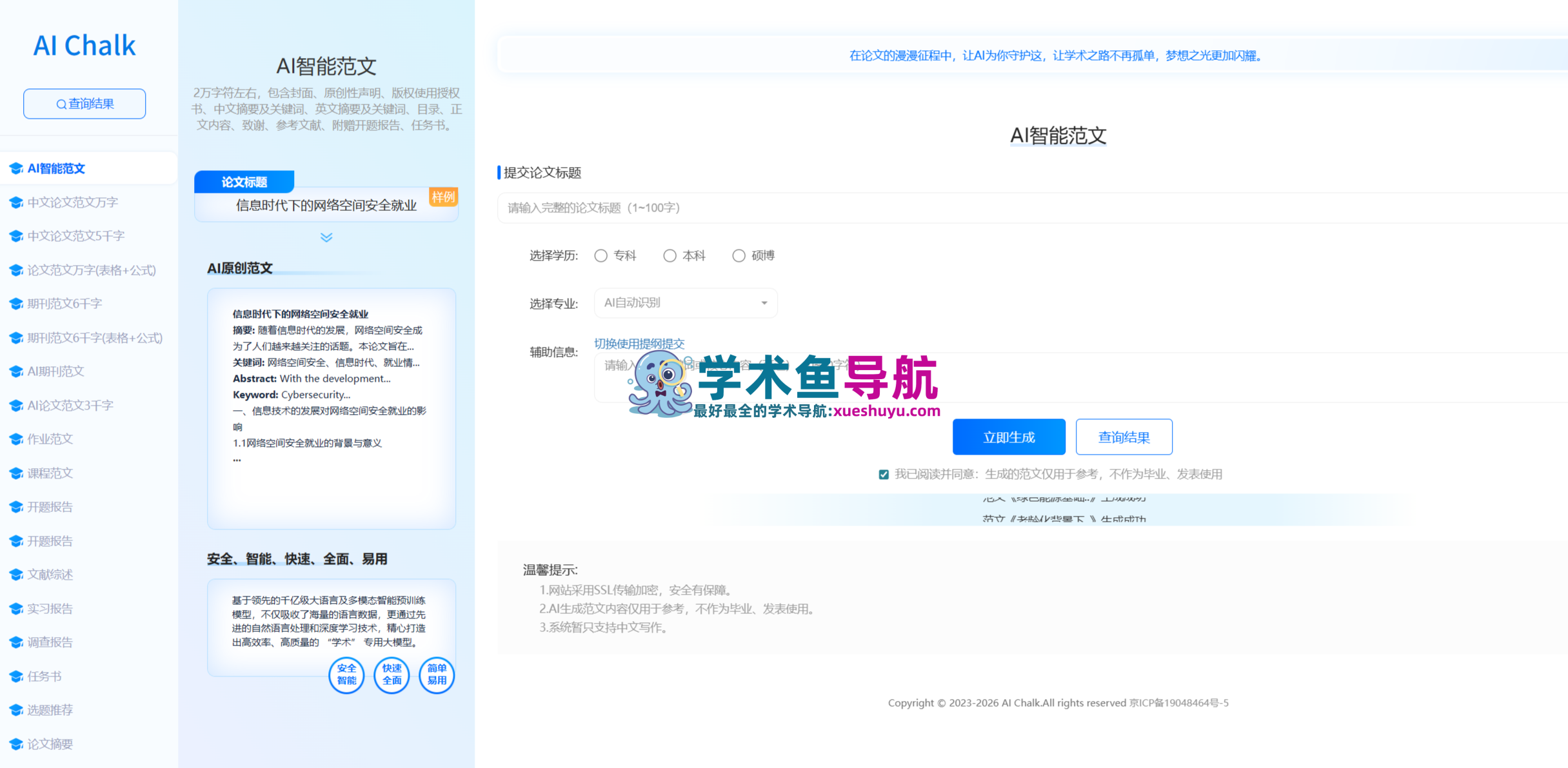Click the 快速全面 round badge

pos(392,674)
